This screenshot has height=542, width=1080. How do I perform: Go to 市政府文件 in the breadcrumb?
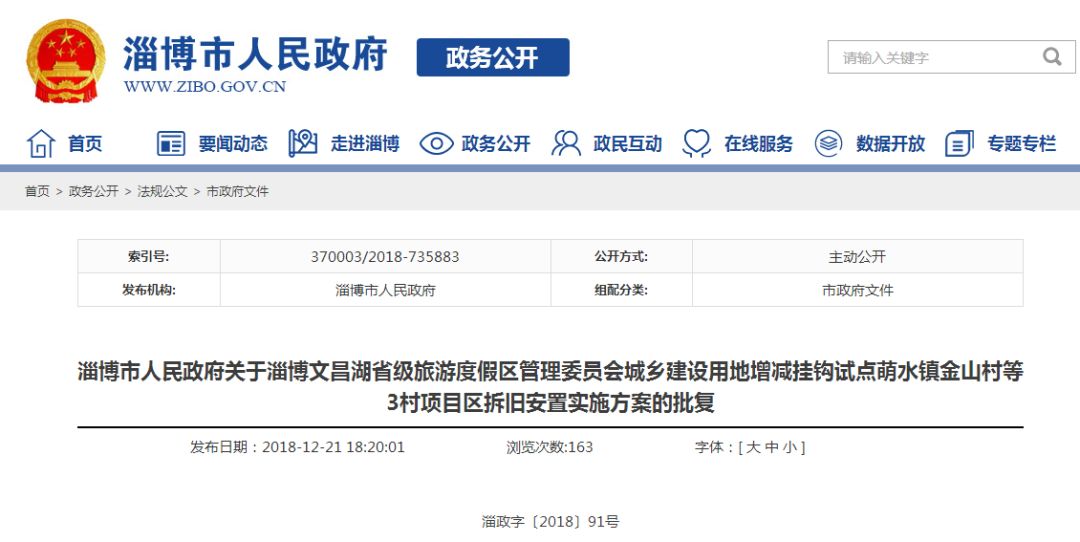[x=238, y=191]
